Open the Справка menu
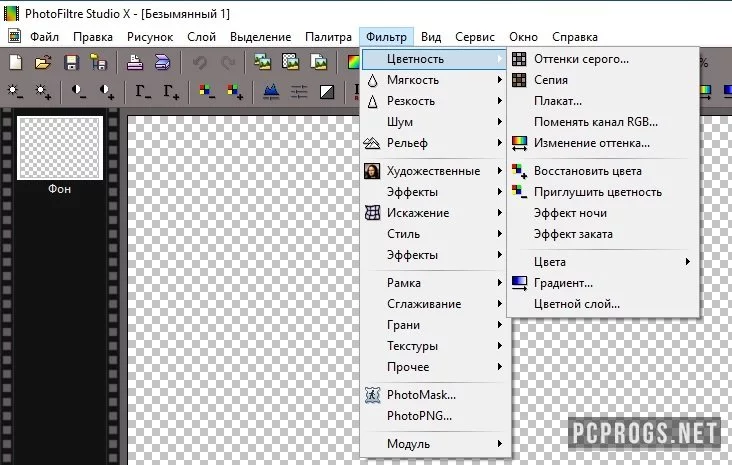 (575, 36)
